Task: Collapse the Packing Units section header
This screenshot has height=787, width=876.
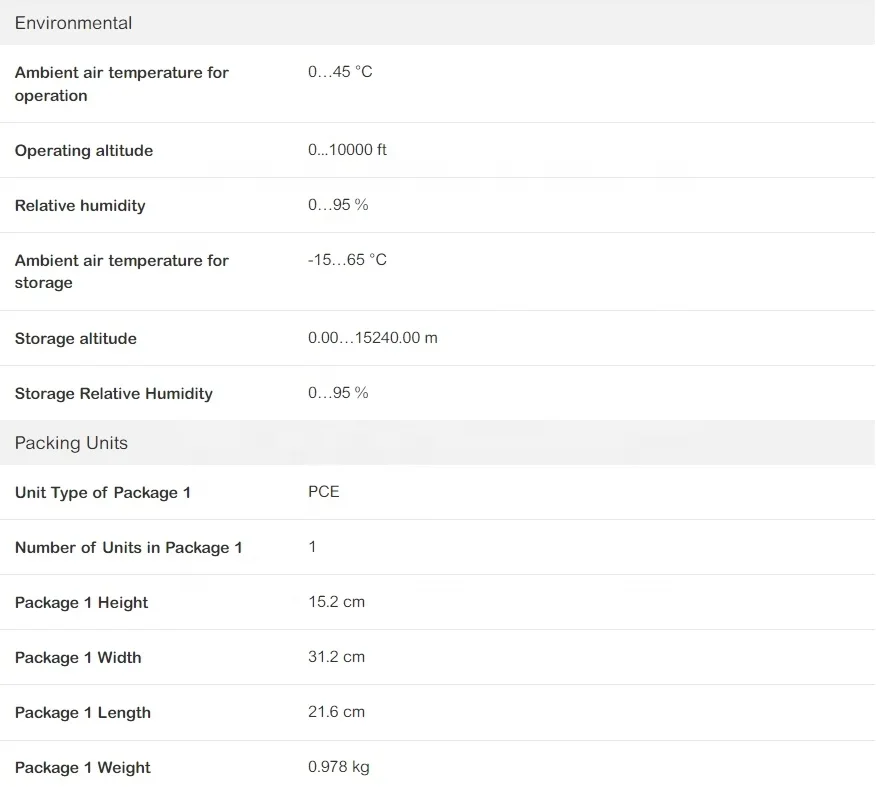Action: [x=437, y=442]
